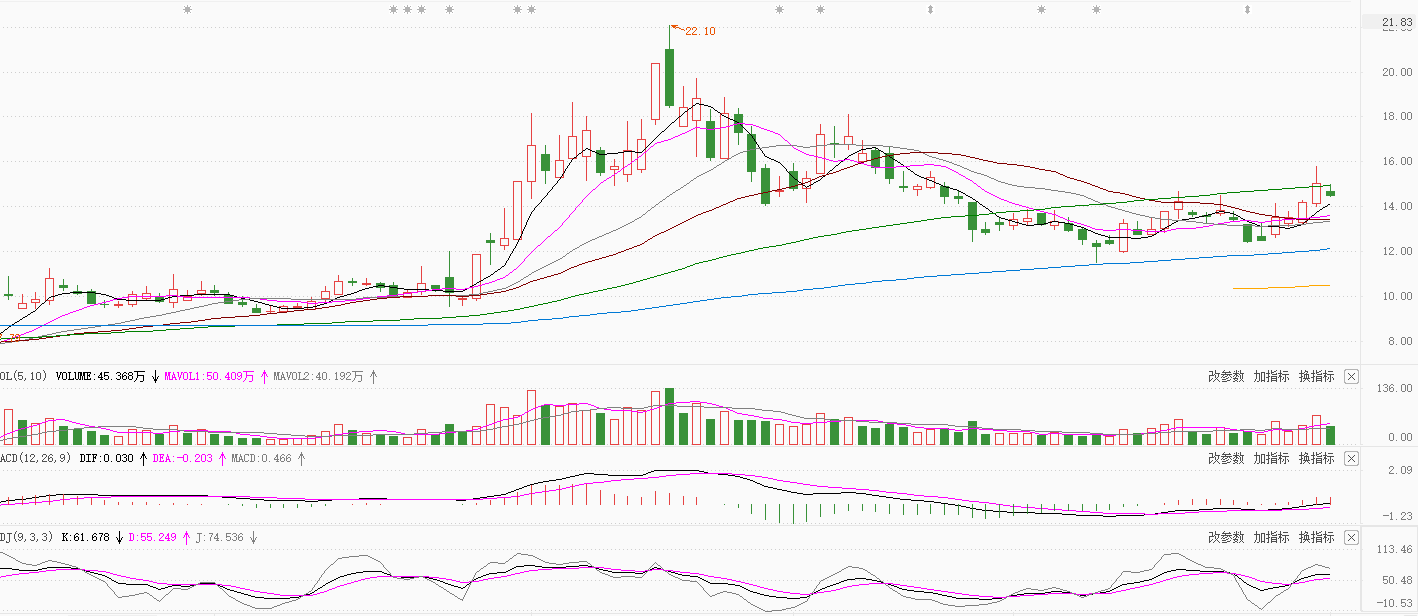1418x616 pixels.
Task: Click the 50.48 KDJ axis label
Action: coord(1397,580)
